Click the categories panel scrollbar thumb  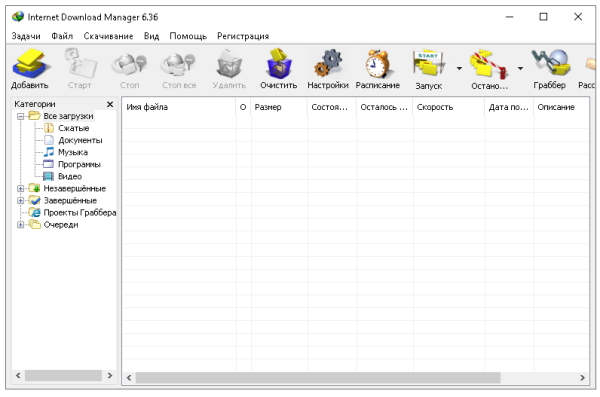pyautogui.click(x=64, y=376)
